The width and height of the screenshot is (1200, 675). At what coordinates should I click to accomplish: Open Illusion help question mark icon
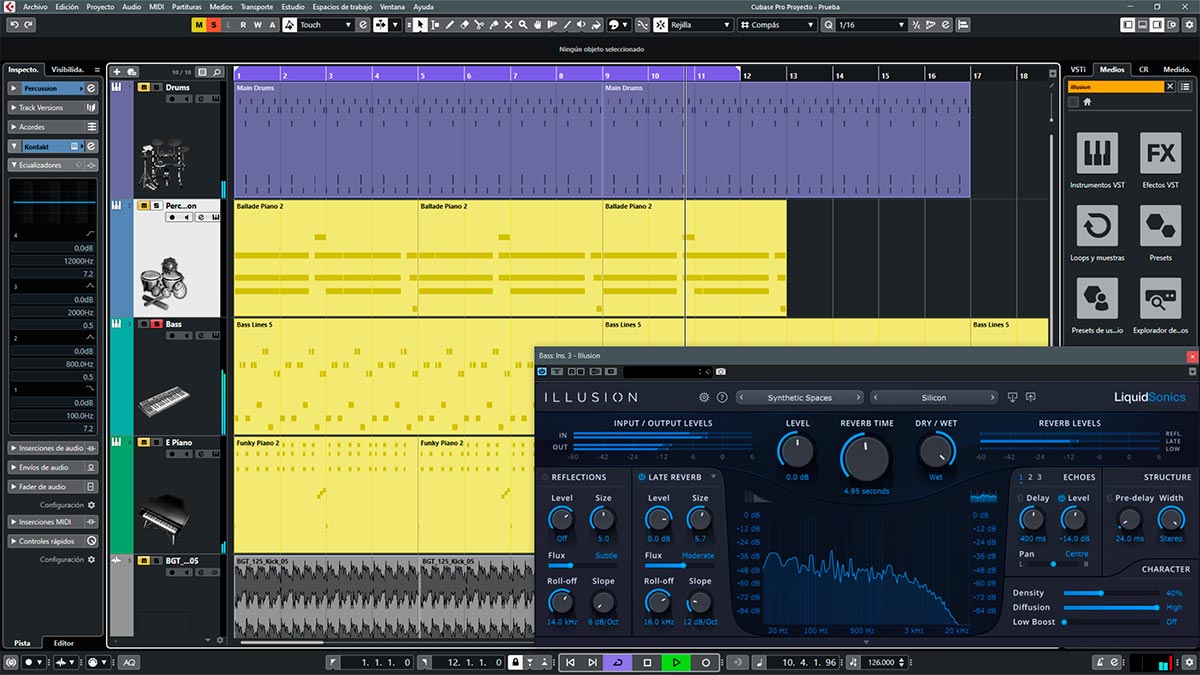pos(722,397)
